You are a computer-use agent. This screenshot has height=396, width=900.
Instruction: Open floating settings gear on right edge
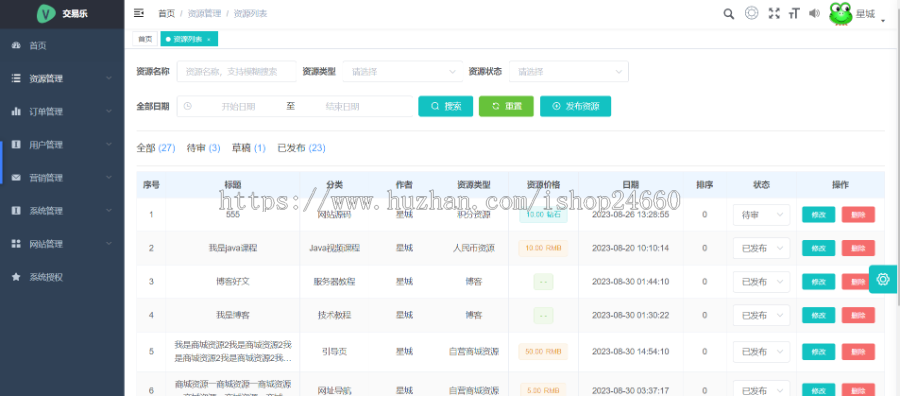point(883,279)
